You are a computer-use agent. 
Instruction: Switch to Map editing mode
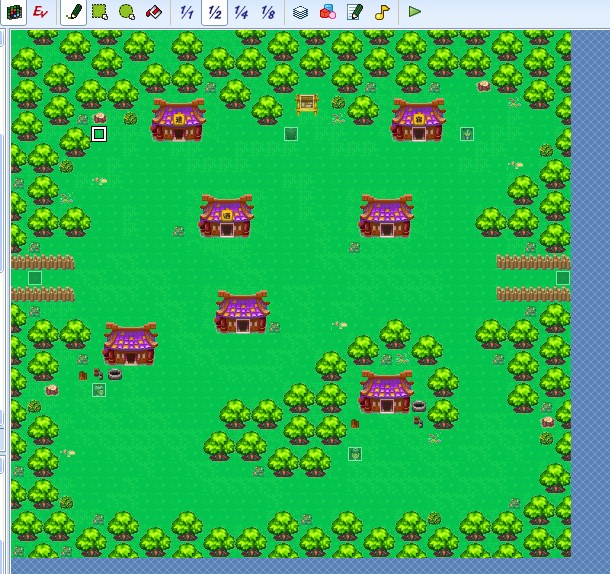(14, 12)
